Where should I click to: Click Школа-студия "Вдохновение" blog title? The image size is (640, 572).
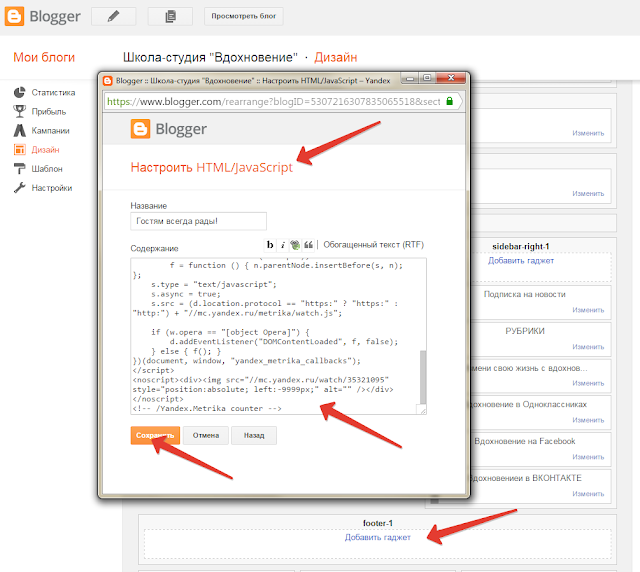coord(210,57)
